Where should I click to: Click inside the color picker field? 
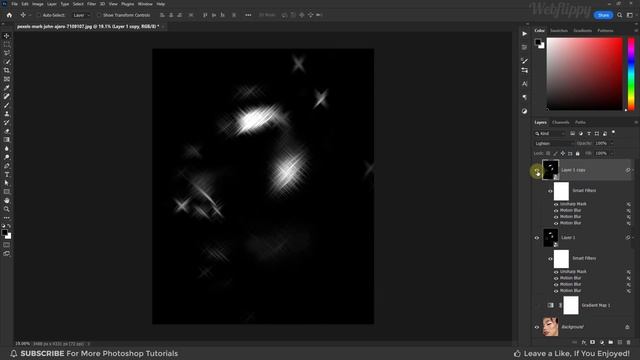[584, 74]
